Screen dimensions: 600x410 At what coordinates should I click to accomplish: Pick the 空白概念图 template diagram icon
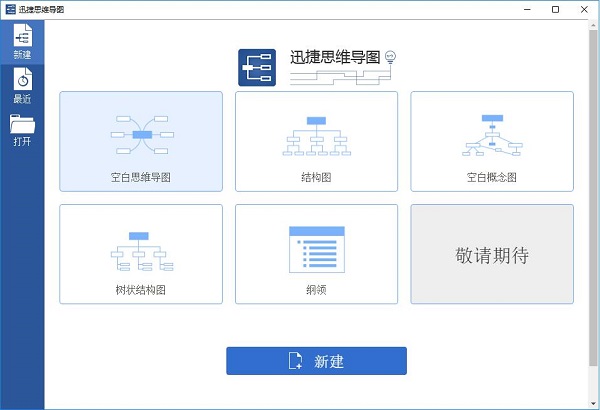[x=492, y=136]
